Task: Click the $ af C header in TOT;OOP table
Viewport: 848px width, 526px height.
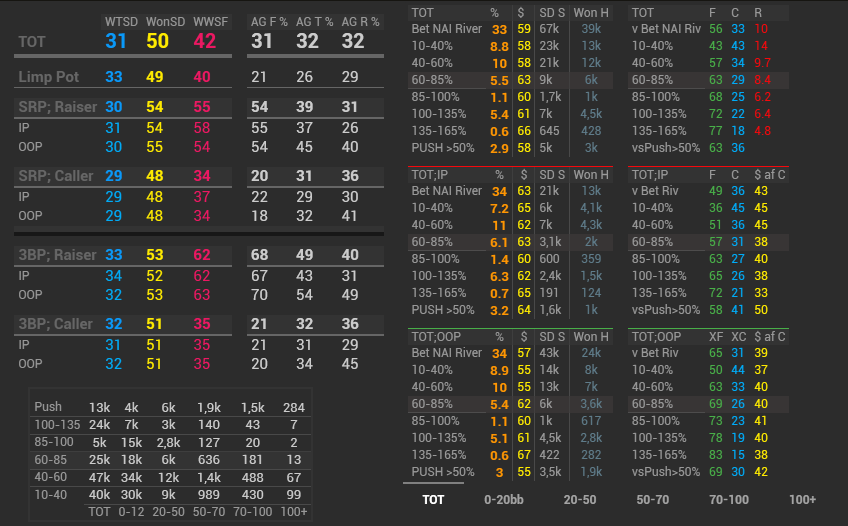Action: coord(768,337)
